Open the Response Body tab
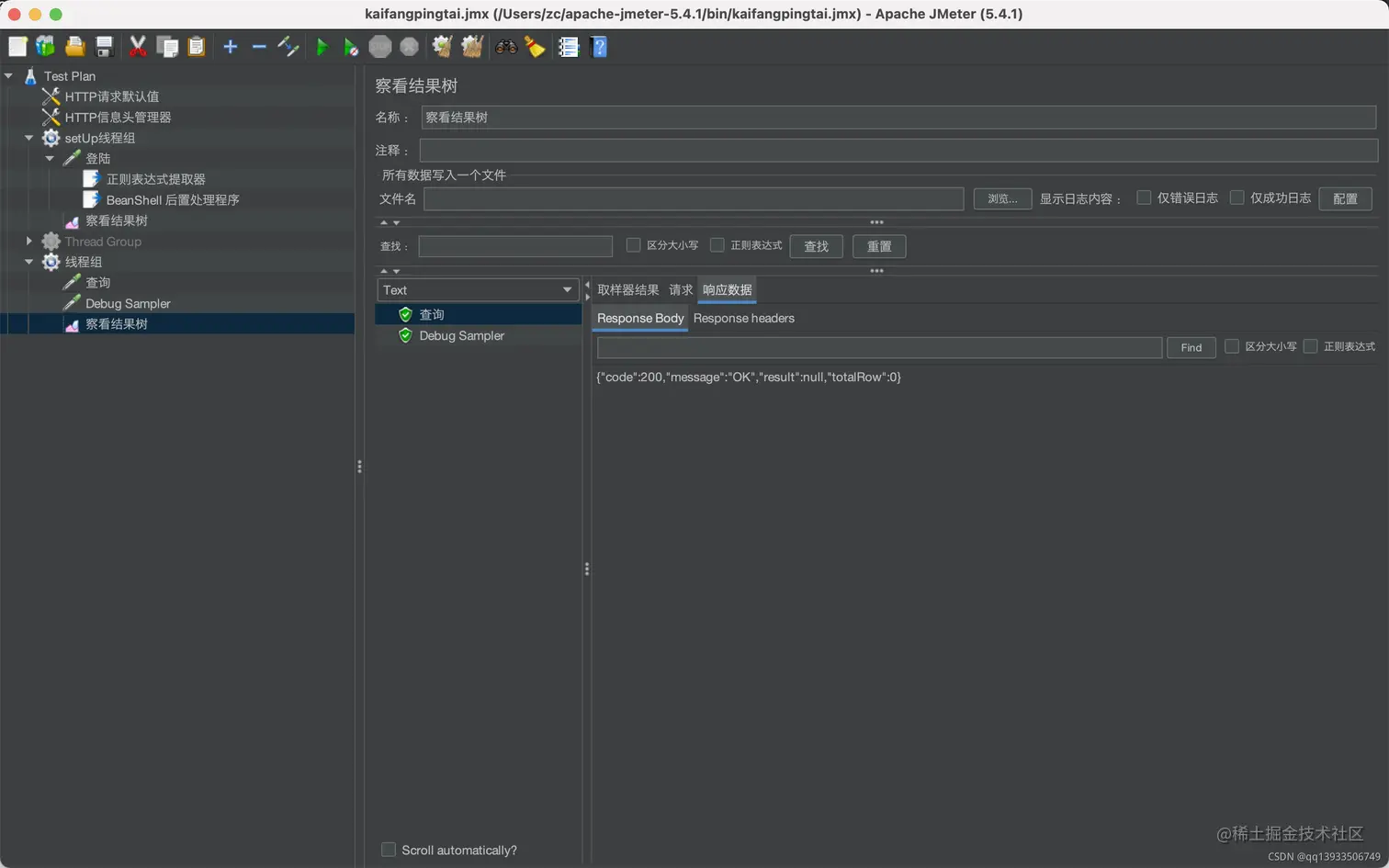This screenshot has height=868, width=1389. tap(640, 319)
